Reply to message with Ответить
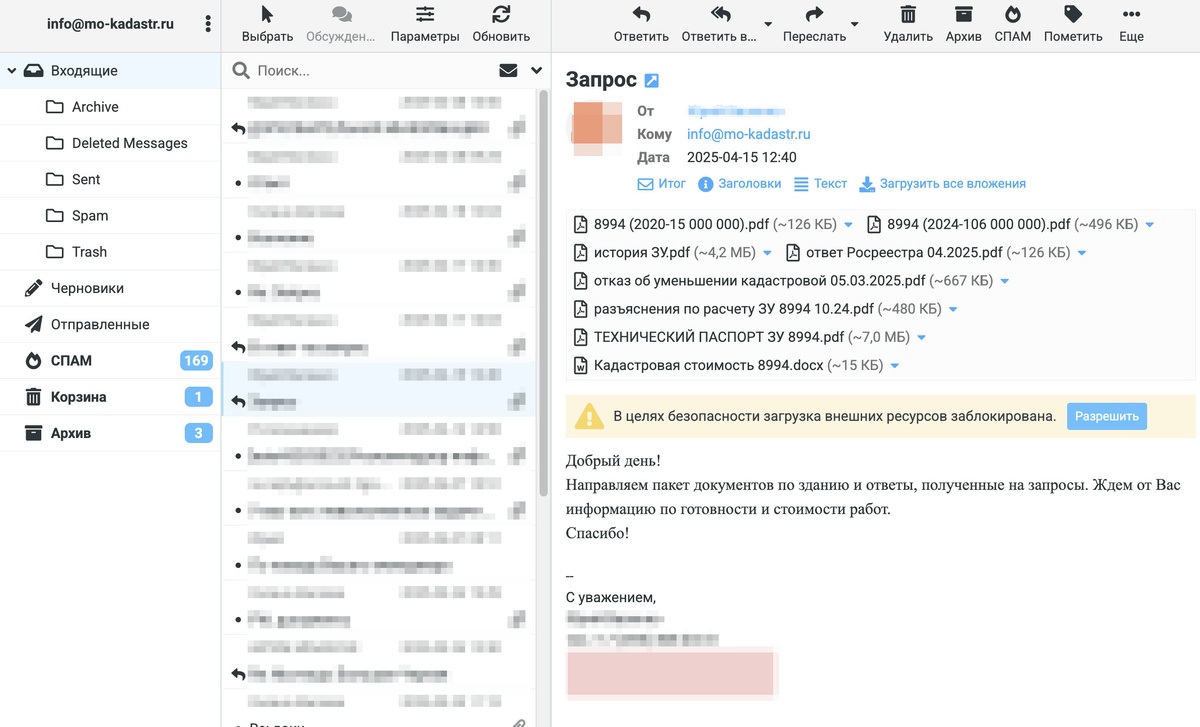The image size is (1200, 727). tap(641, 25)
